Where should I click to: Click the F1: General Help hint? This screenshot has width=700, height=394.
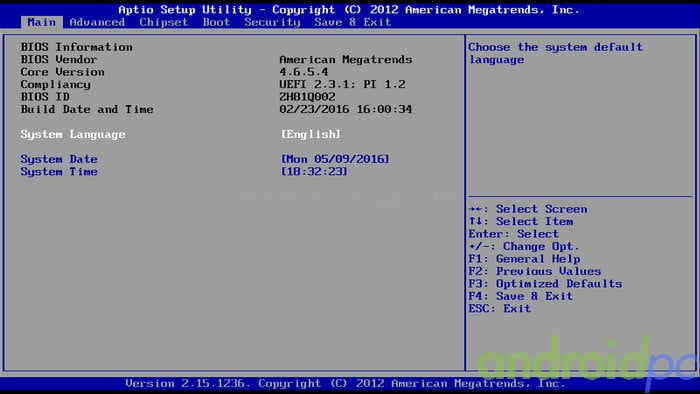(x=524, y=259)
